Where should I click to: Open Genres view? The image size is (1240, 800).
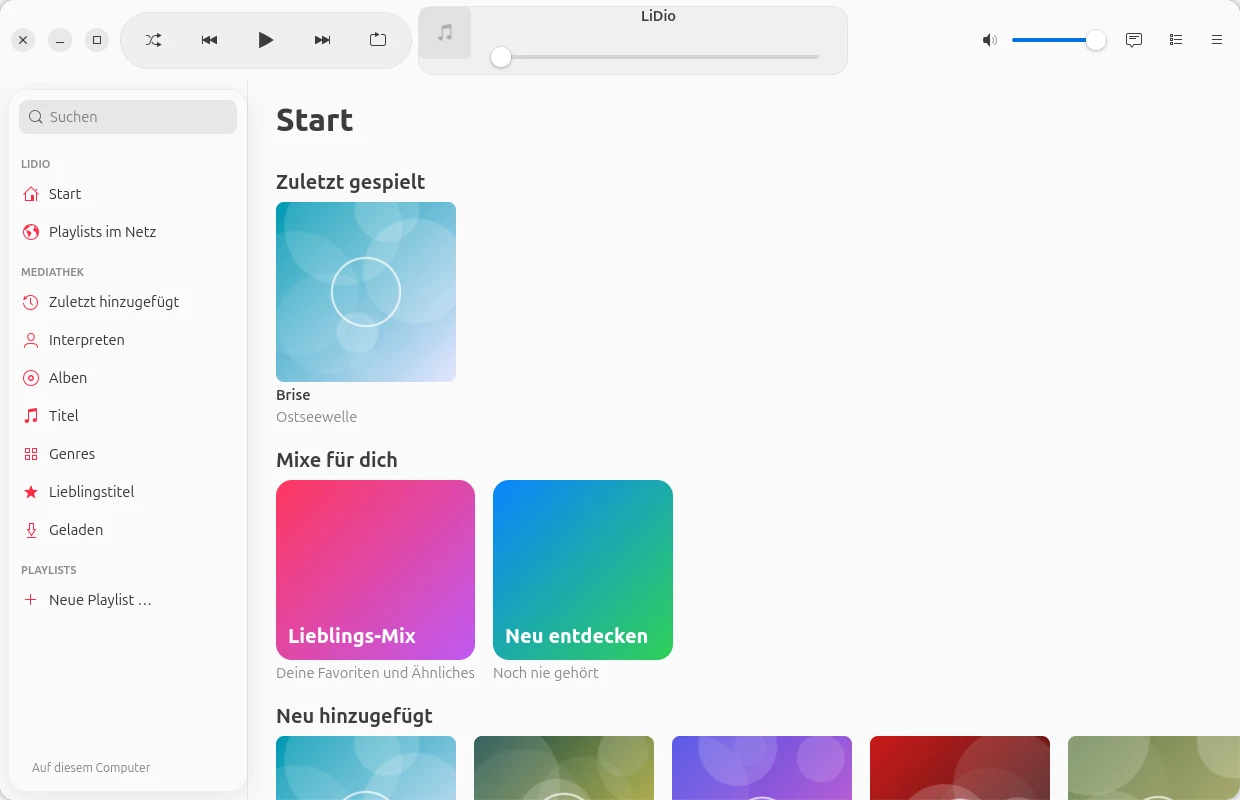pos(128,454)
